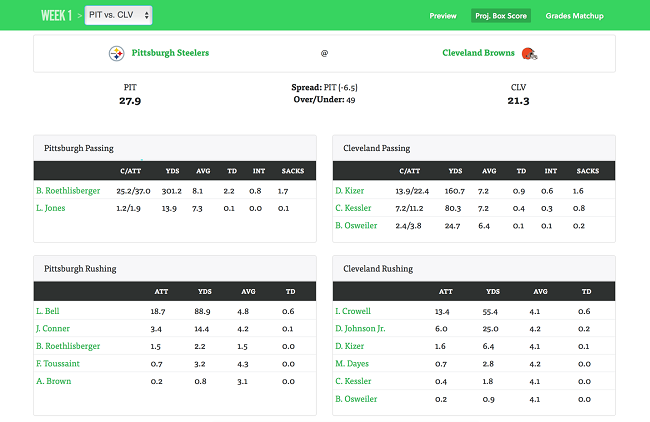Select the Proj. Box Score tab
Screen dimensions: 650x422
[501, 16]
